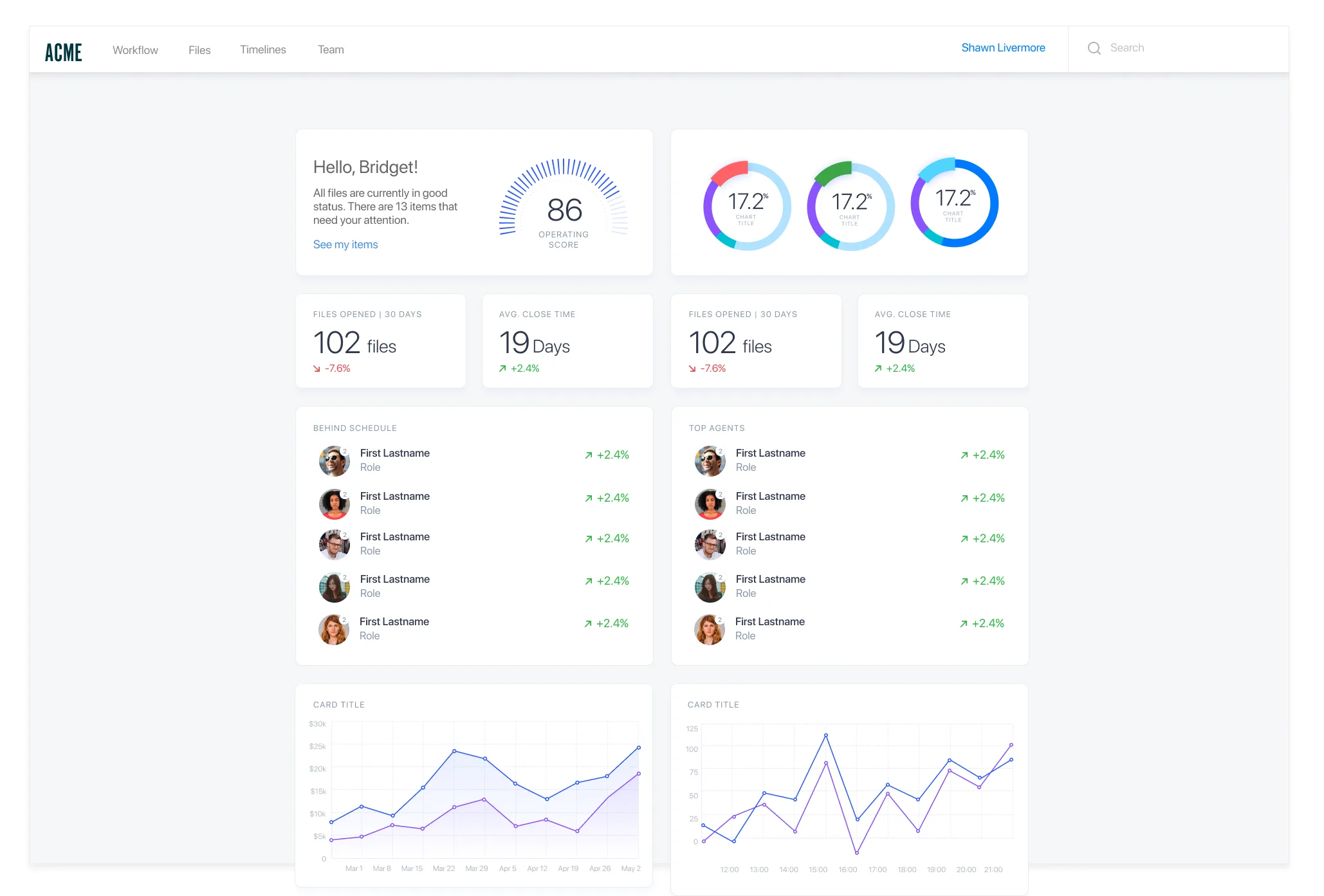Click the 100 axis label on right chart

coord(692,749)
